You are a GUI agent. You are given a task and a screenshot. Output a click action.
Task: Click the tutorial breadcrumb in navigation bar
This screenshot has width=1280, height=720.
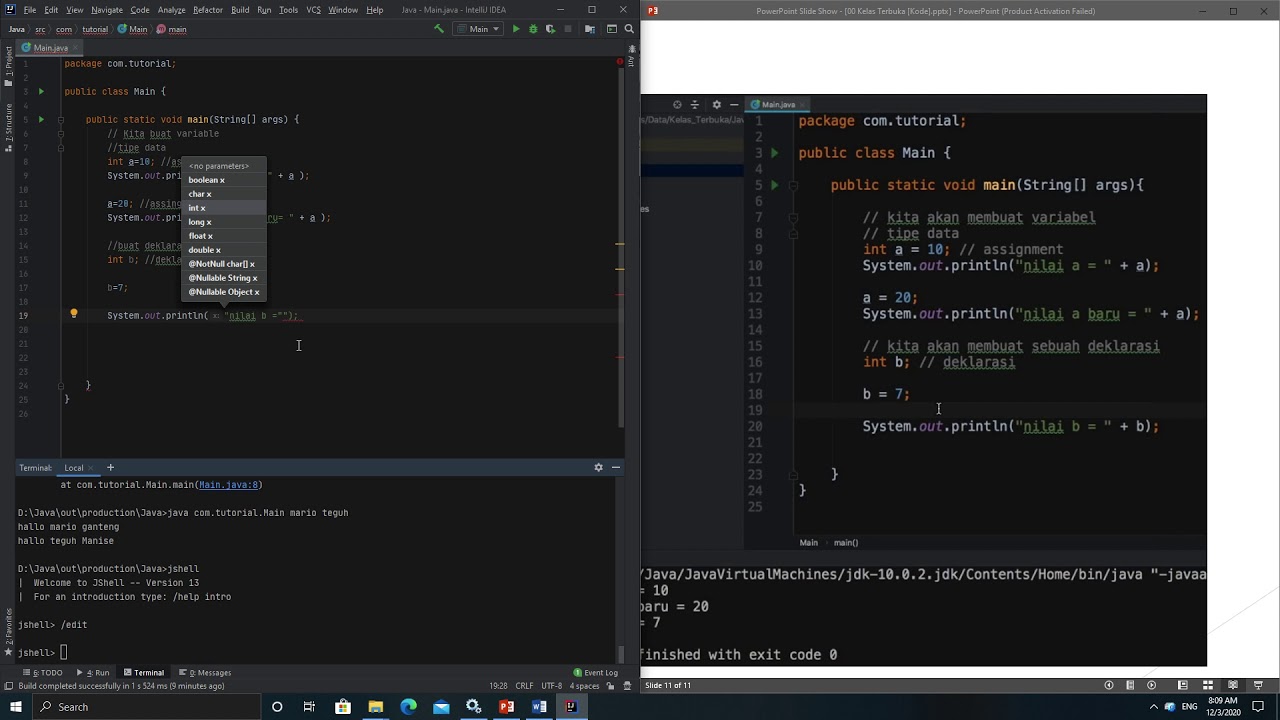(95, 29)
